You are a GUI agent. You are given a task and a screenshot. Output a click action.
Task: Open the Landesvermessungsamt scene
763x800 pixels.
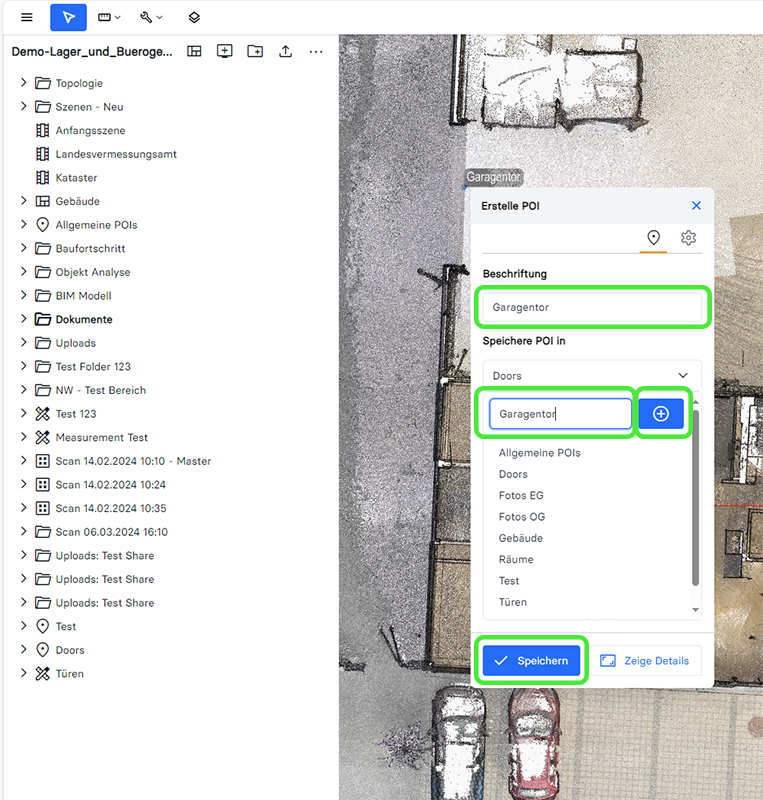coord(116,154)
